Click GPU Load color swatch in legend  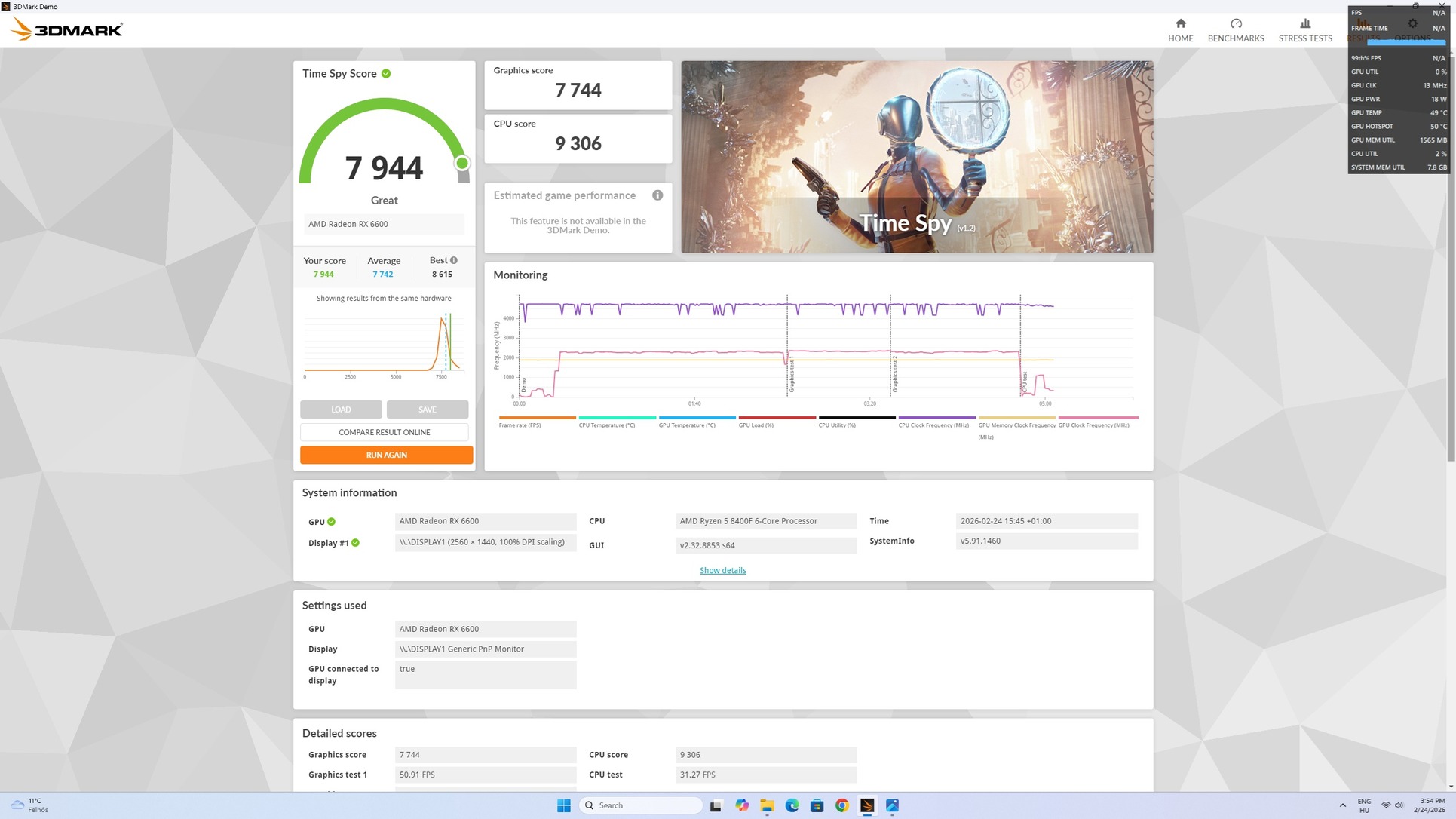(x=777, y=417)
